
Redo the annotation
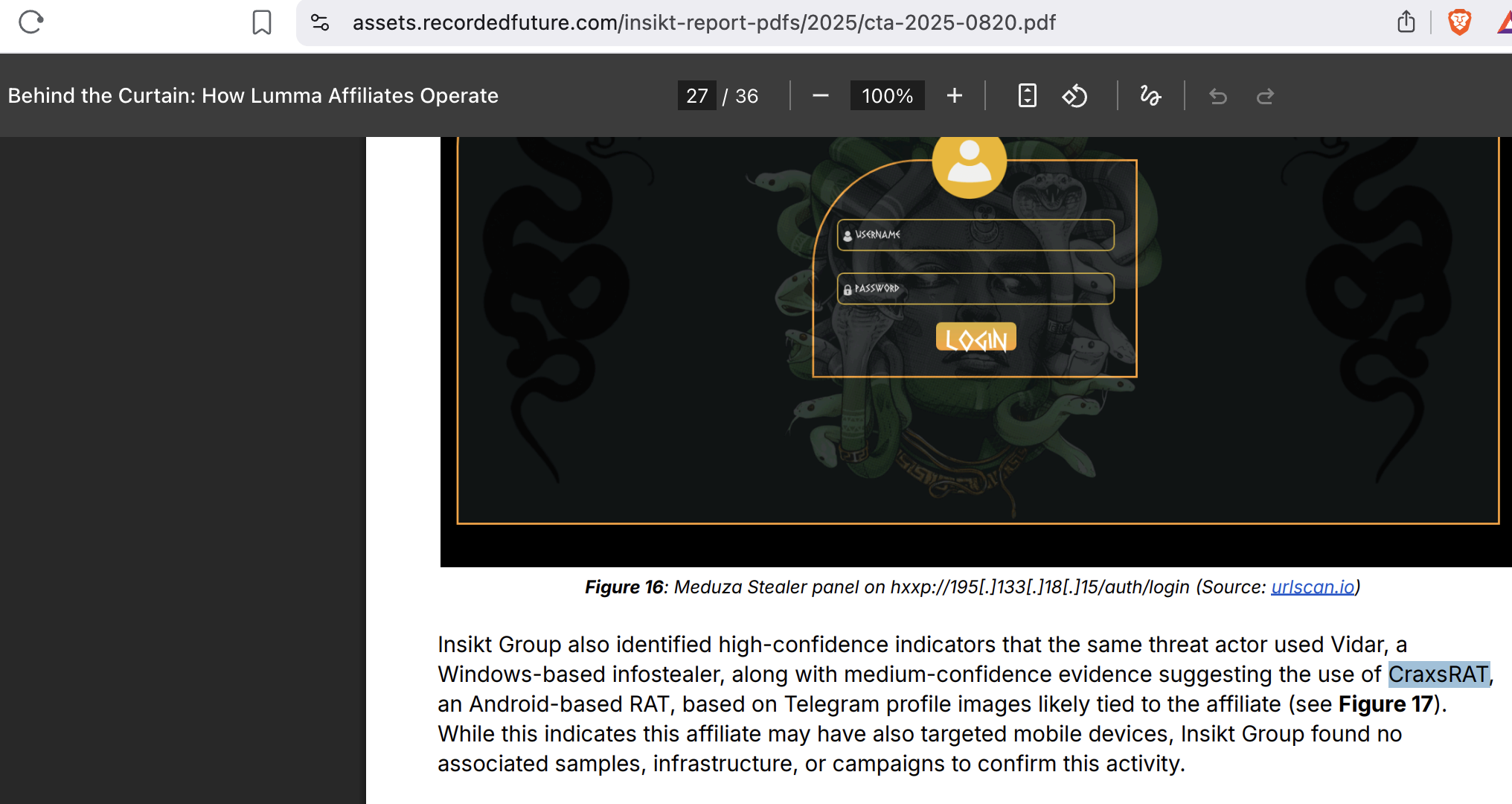1265,96
